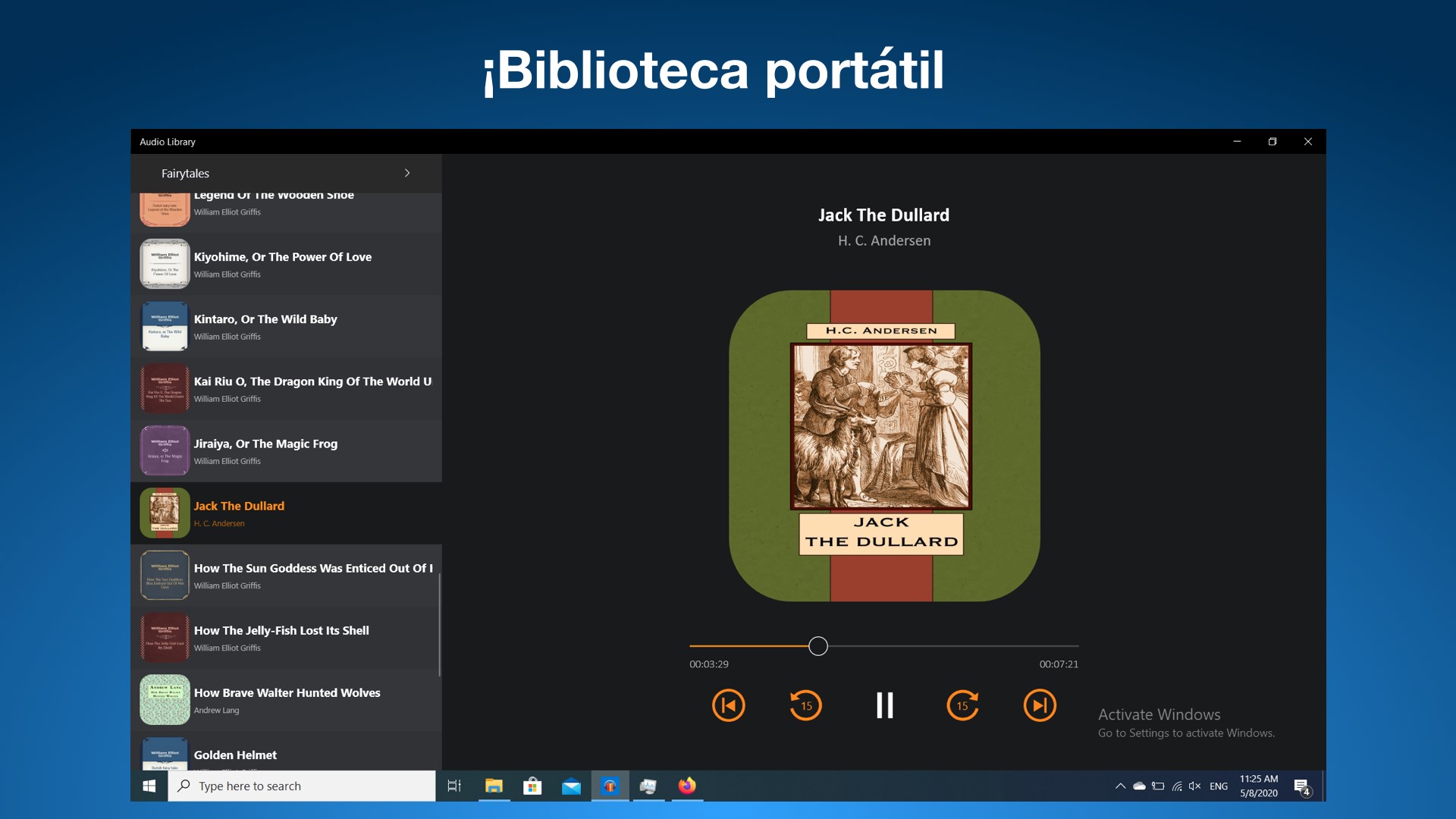Image resolution: width=1456 pixels, height=819 pixels.
Task: Expand the Fairytales category chevron
Action: [x=407, y=173]
